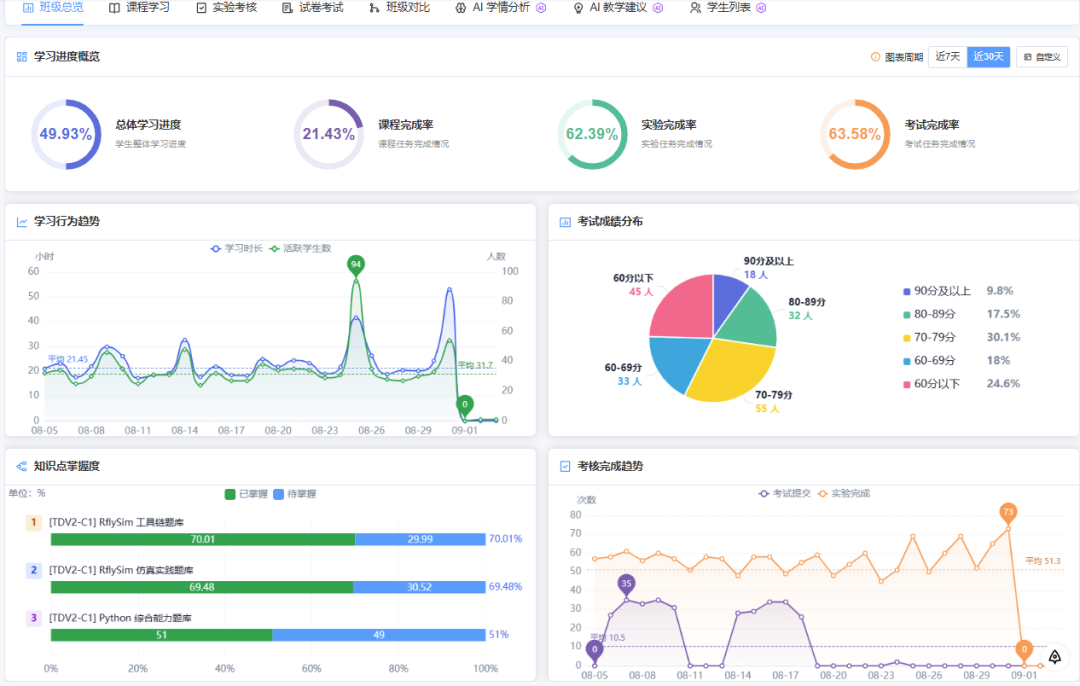Go to the 试卷考试 tab

pyautogui.click(x=313, y=8)
